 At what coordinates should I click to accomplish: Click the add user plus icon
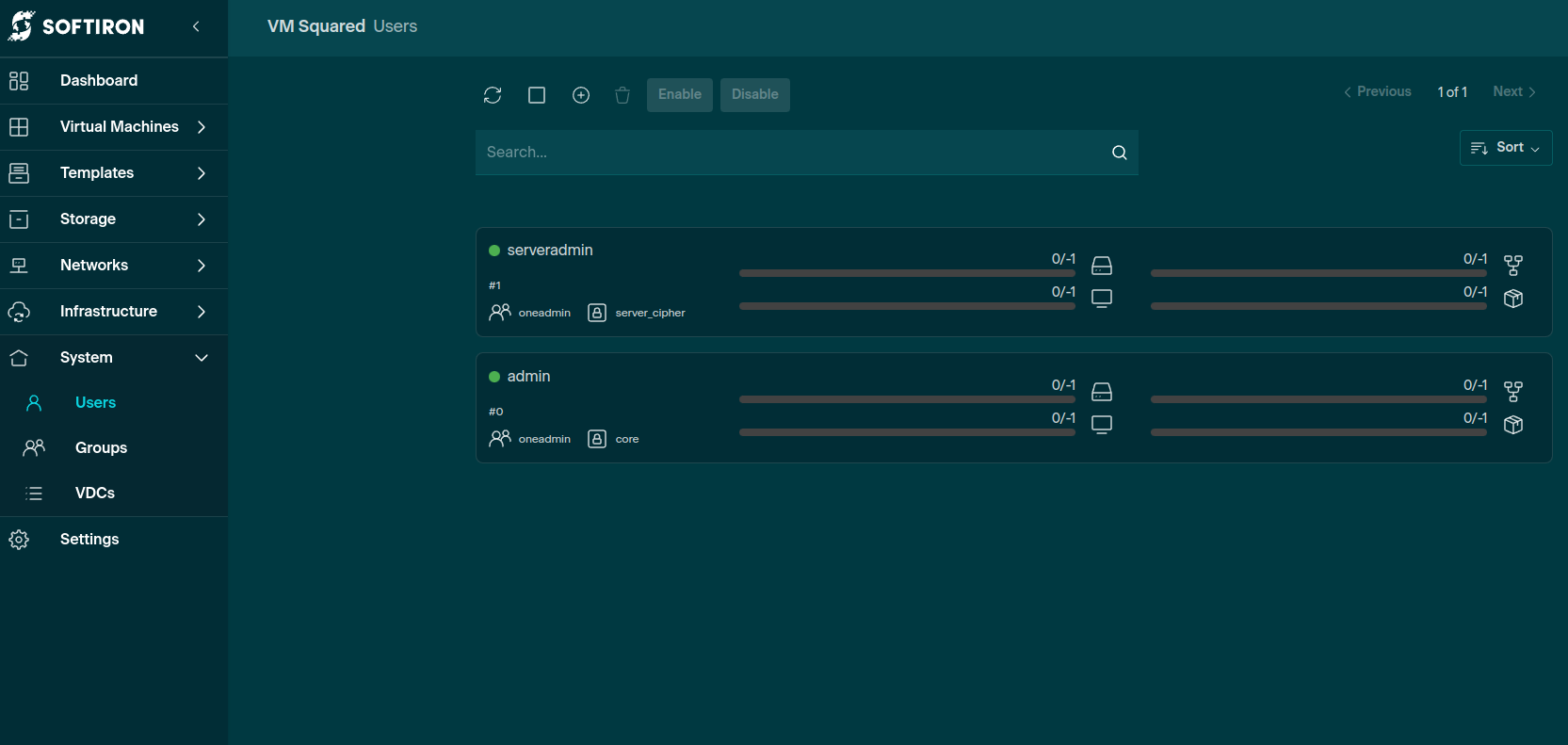tap(581, 95)
